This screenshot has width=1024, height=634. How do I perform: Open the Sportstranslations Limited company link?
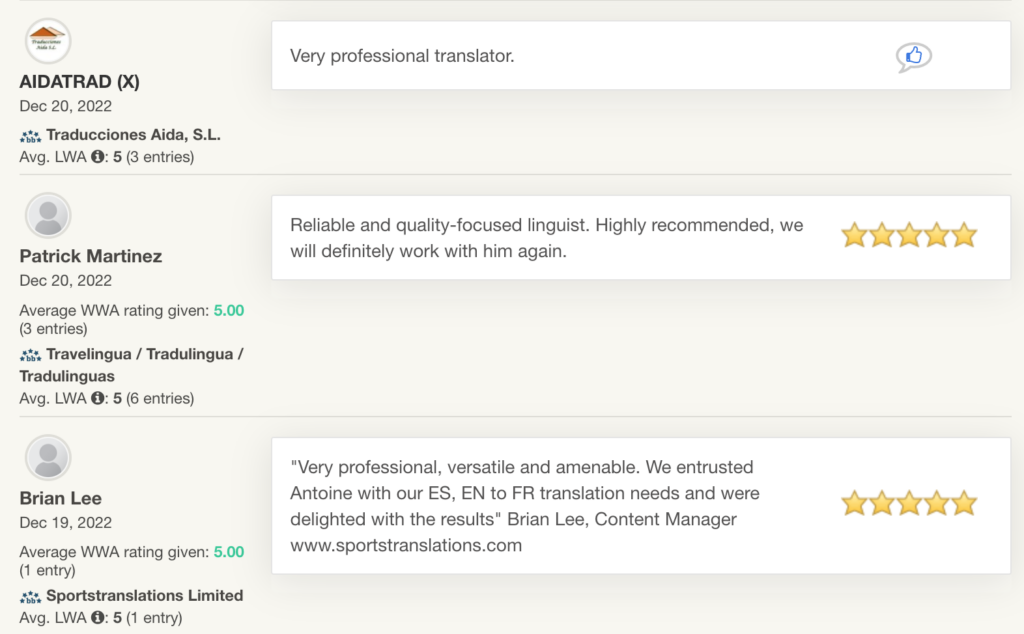click(144, 595)
